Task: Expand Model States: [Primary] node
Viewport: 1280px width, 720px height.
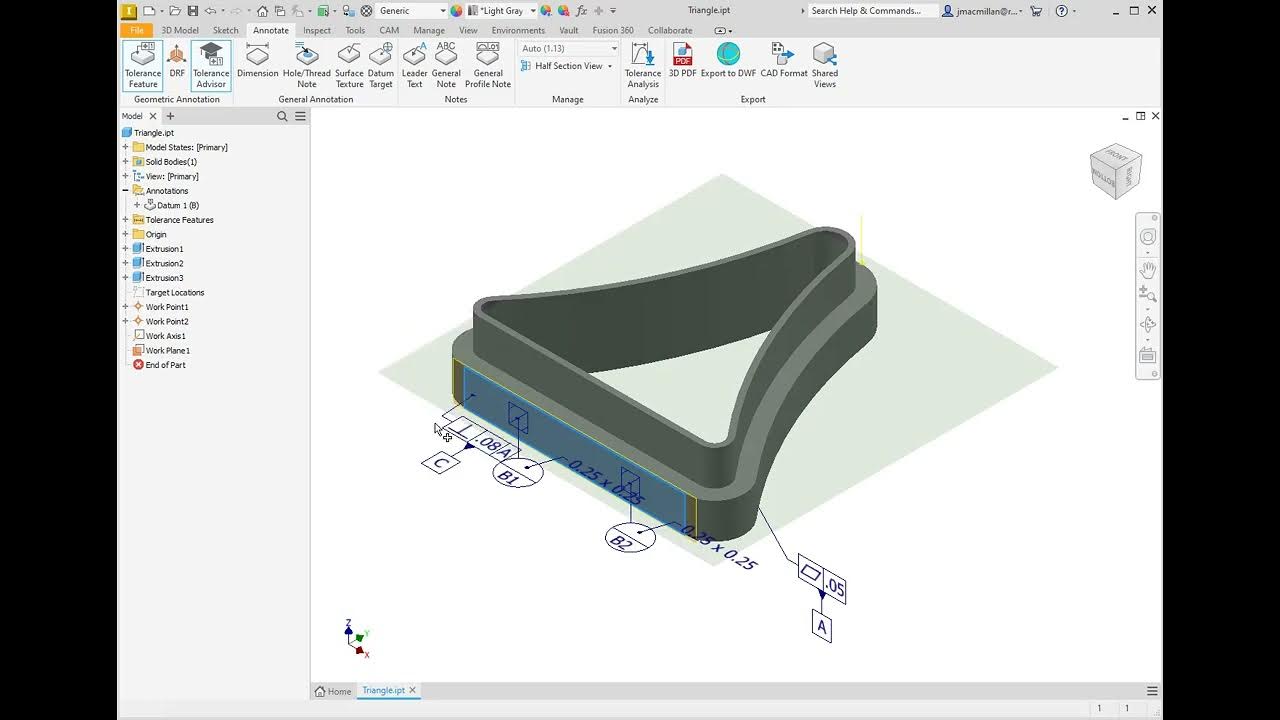Action: pos(126,147)
